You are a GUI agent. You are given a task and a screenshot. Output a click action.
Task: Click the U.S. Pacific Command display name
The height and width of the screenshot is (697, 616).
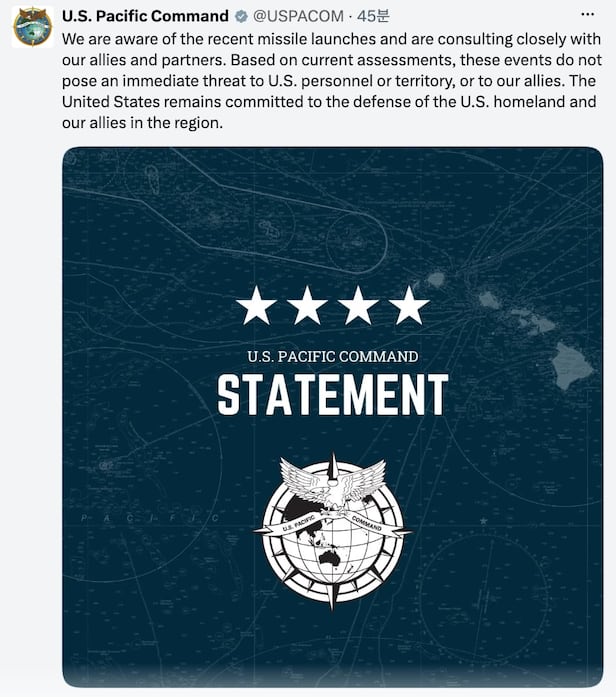tap(145, 16)
